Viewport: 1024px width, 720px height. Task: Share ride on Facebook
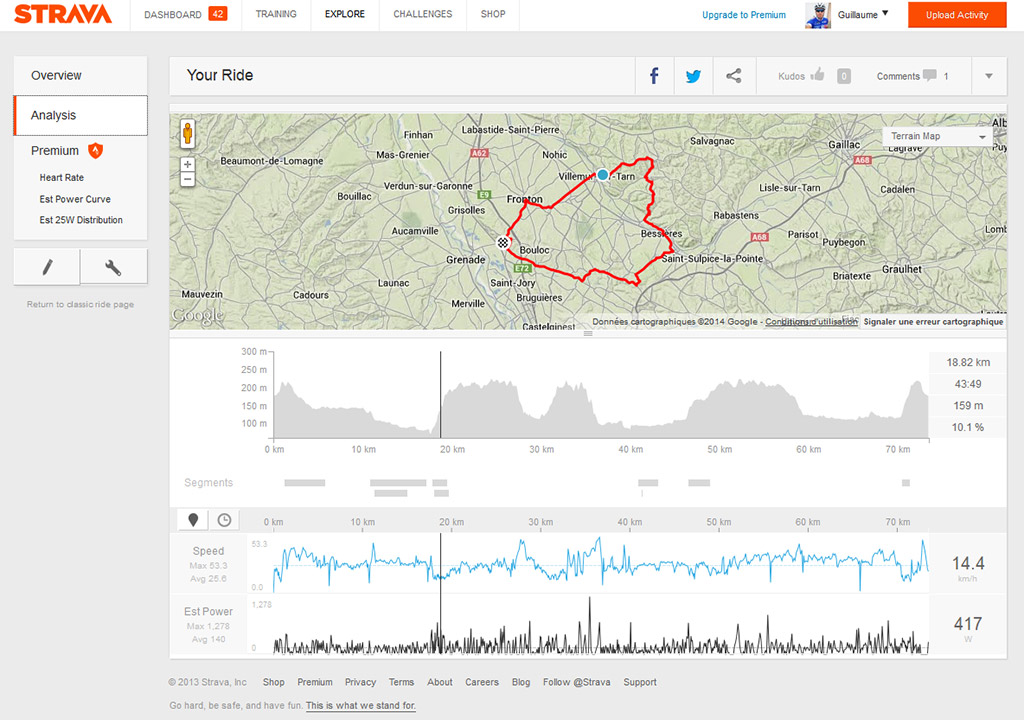click(x=654, y=76)
